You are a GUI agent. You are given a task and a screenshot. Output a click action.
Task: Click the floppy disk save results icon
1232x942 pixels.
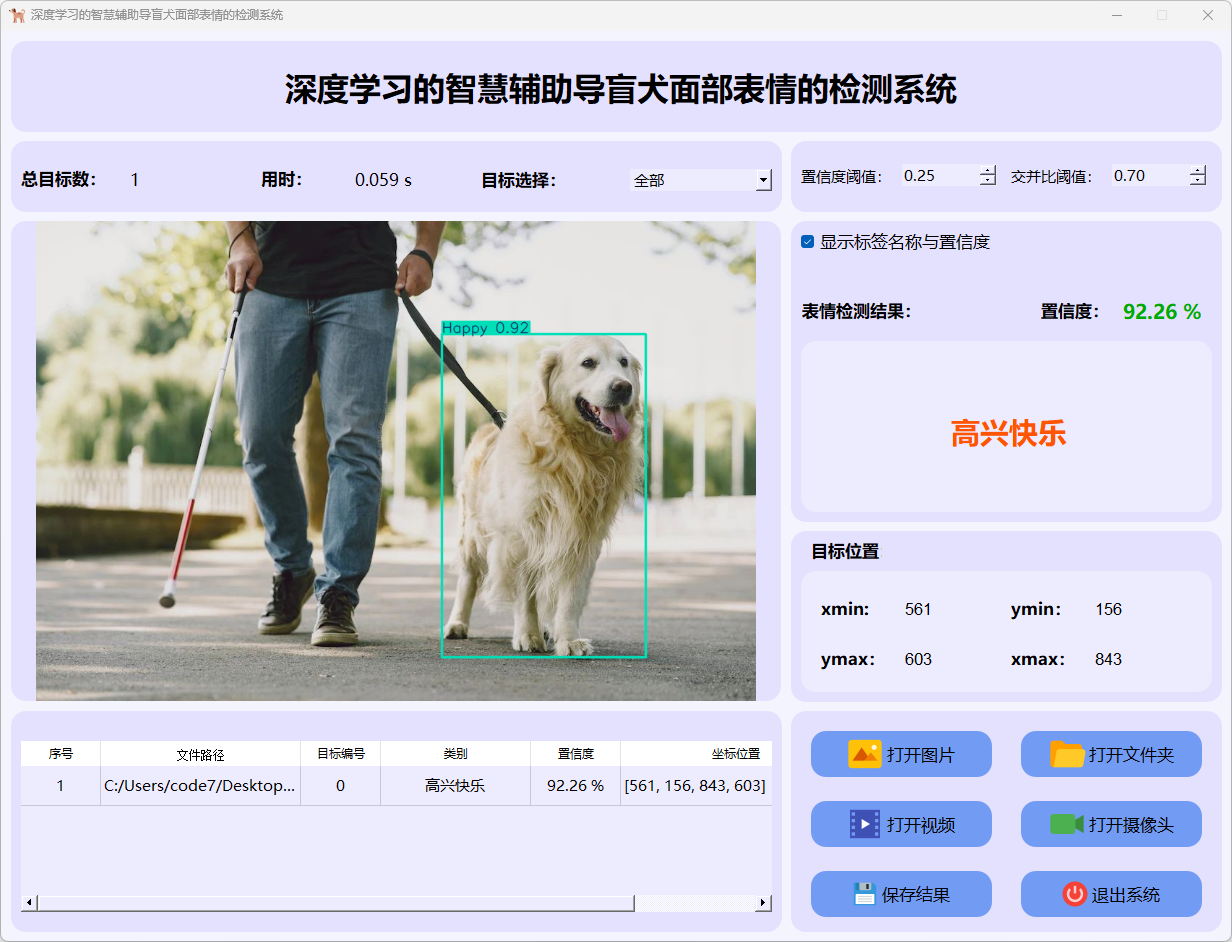864,894
